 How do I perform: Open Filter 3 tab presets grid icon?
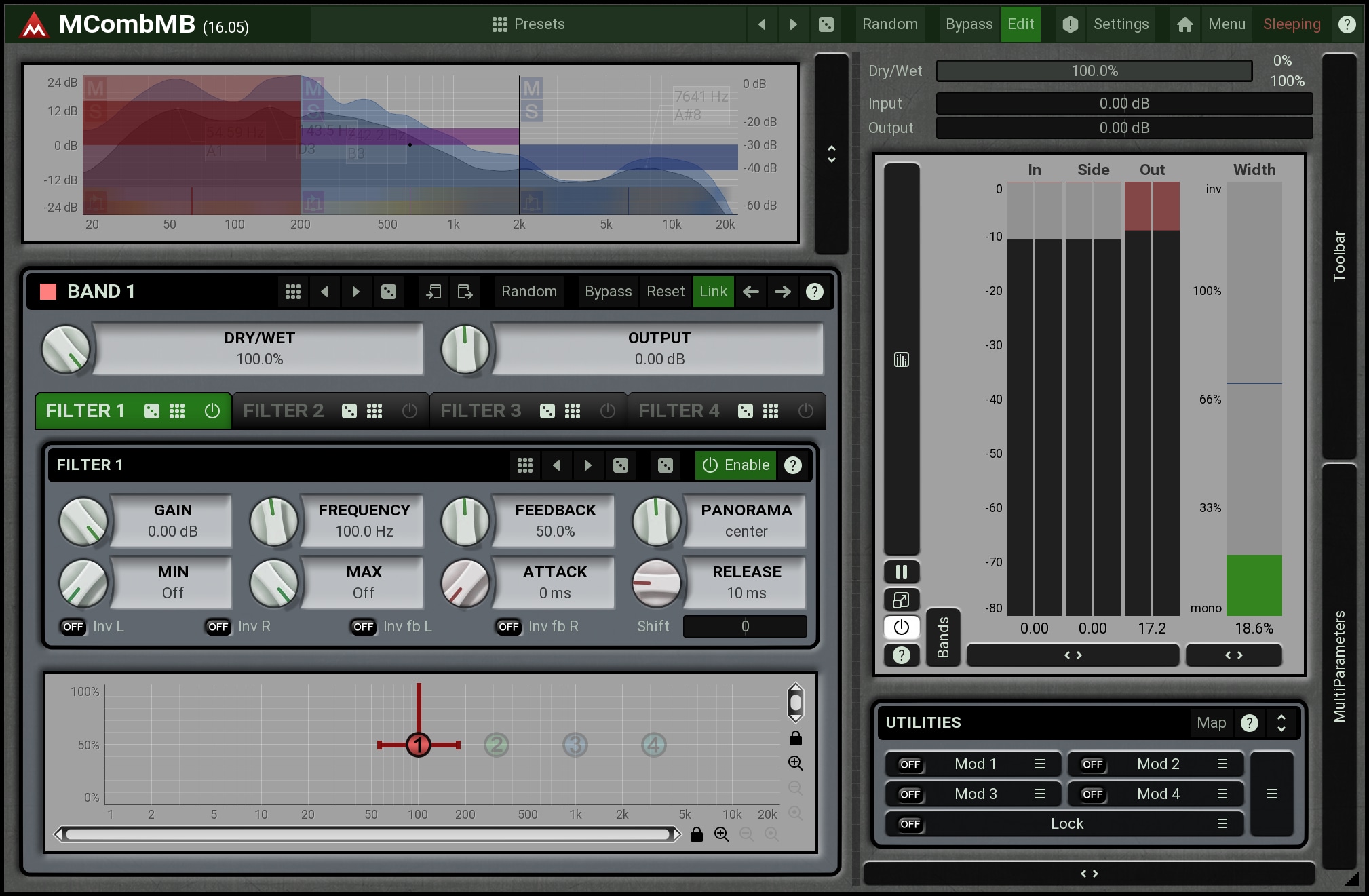572,411
